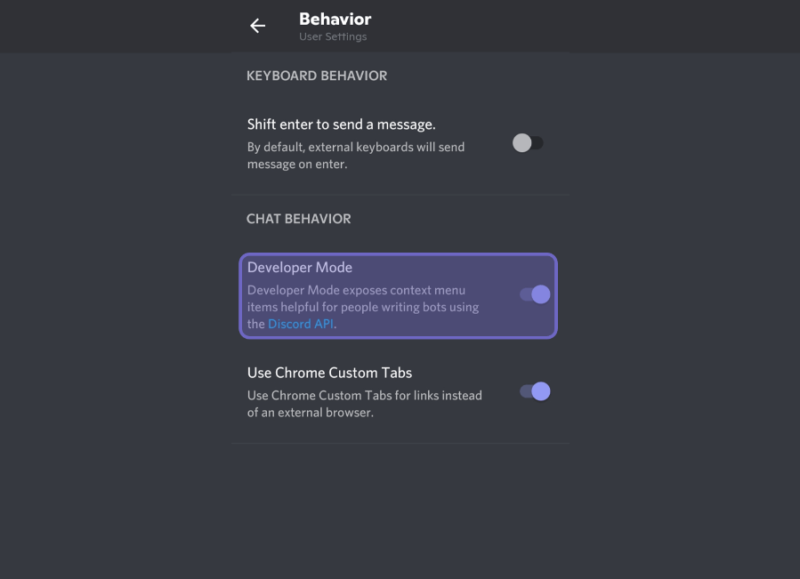Click the Shift enter to send a message label
Viewport: 800px width, 579px height.
(x=341, y=124)
